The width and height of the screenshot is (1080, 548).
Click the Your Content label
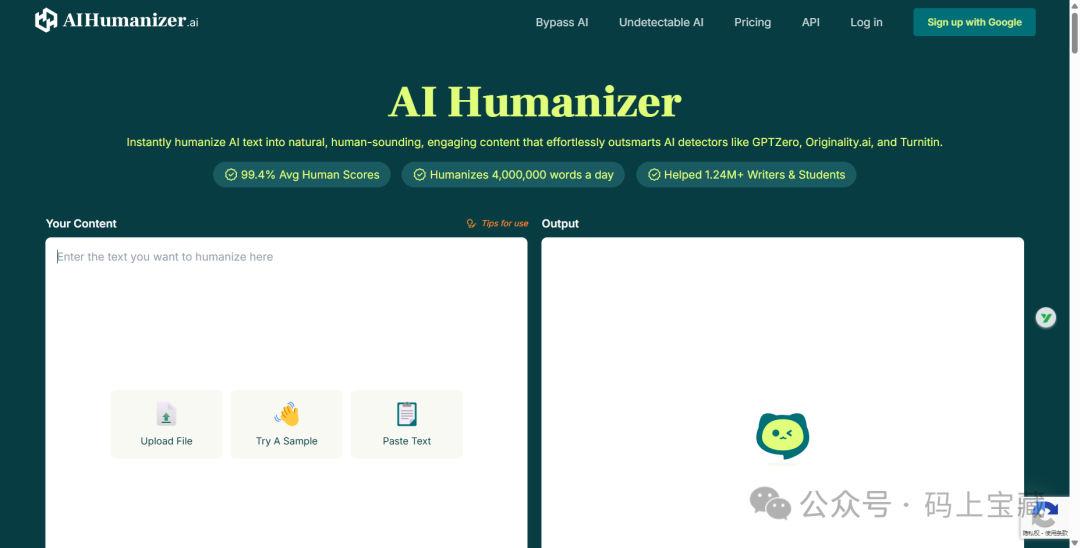pyautogui.click(x=81, y=223)
